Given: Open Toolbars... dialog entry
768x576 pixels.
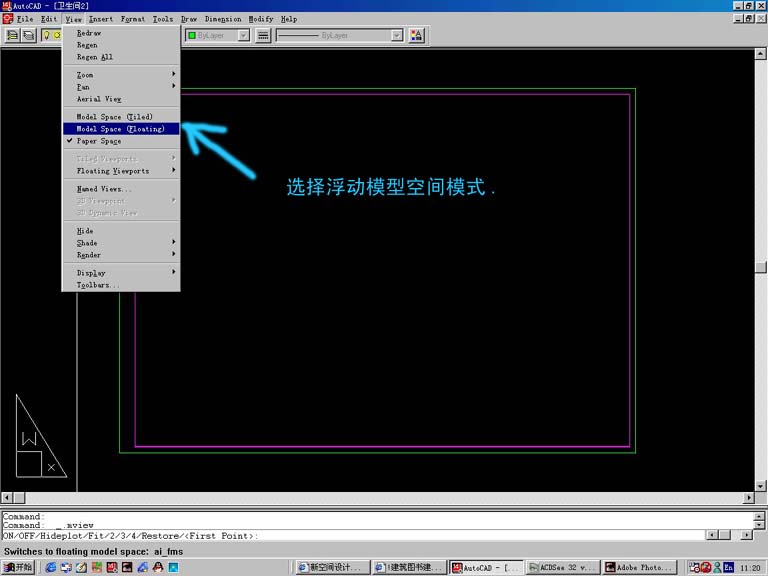Looking at the screenshot, I should pyautogui.click(x=121, y=285).
